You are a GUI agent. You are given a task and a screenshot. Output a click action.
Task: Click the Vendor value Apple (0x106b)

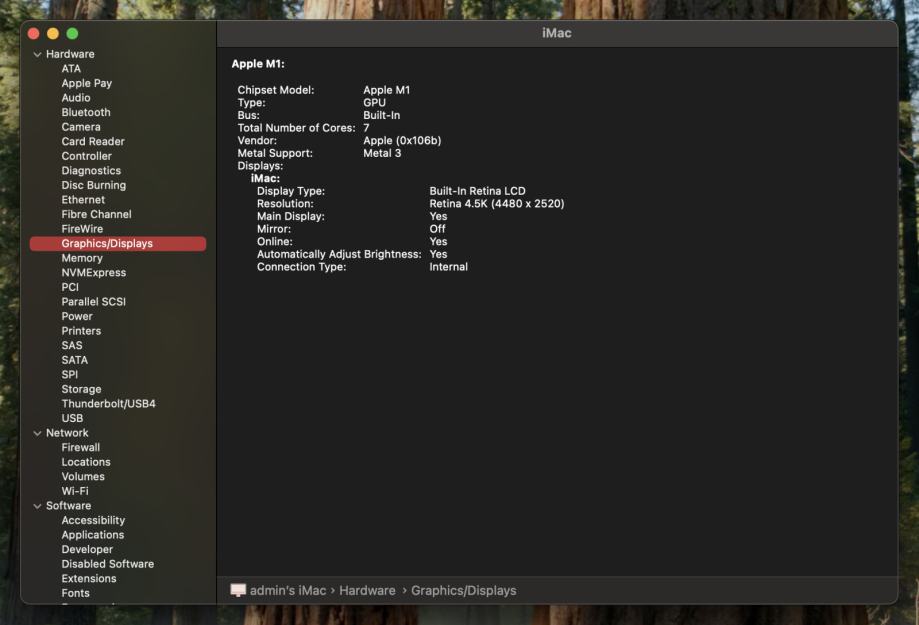click(x=401, y=141)
